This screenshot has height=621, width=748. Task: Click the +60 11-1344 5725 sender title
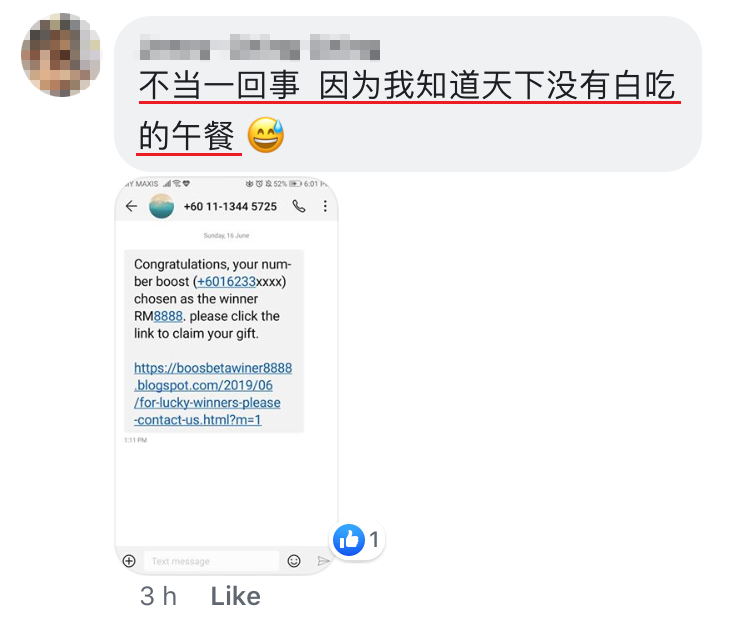230,207
